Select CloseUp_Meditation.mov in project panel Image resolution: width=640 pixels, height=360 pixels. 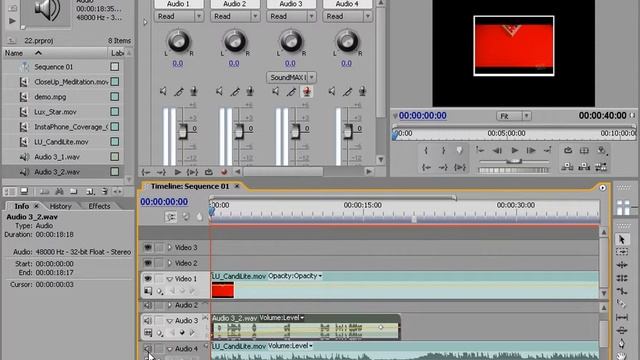point(71,82)
